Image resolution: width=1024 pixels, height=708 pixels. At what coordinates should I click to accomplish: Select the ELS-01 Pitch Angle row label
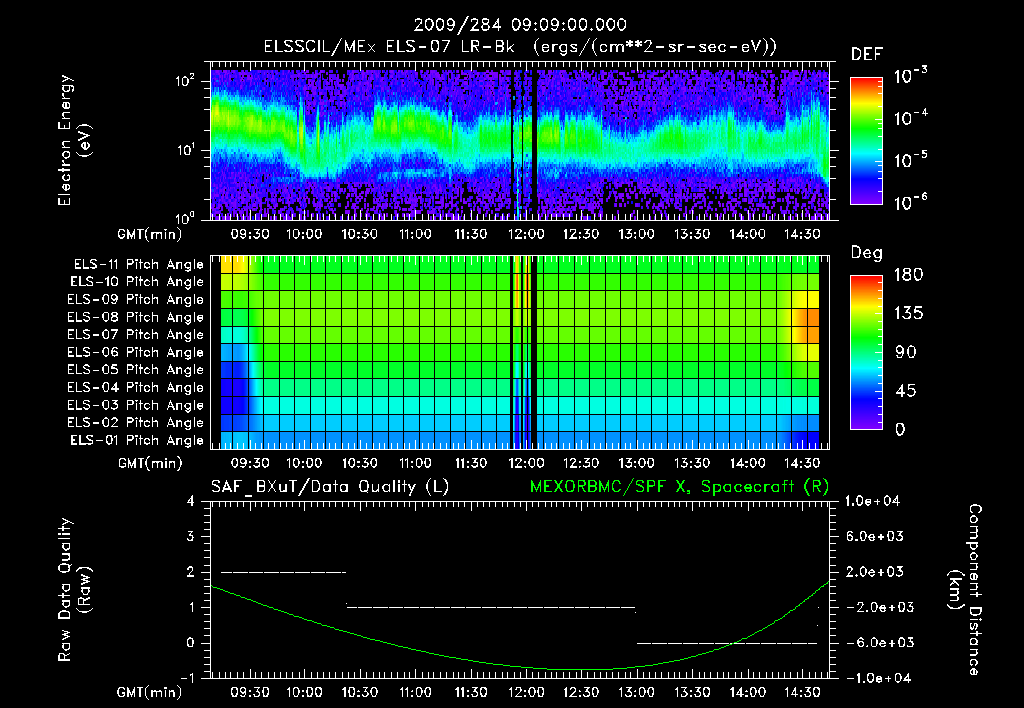click(x=136, y=440)
